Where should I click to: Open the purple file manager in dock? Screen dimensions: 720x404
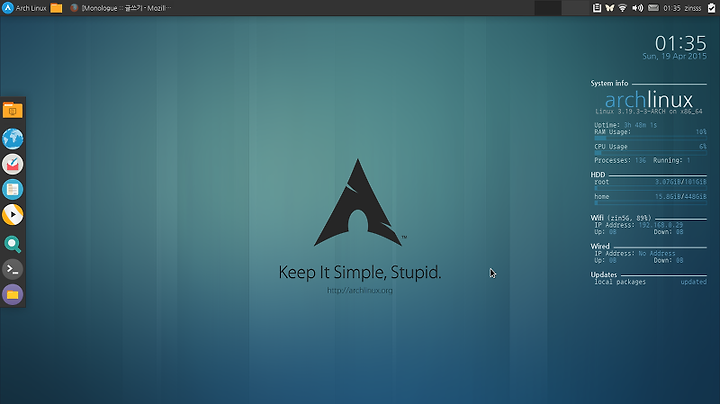pos(12,294)
